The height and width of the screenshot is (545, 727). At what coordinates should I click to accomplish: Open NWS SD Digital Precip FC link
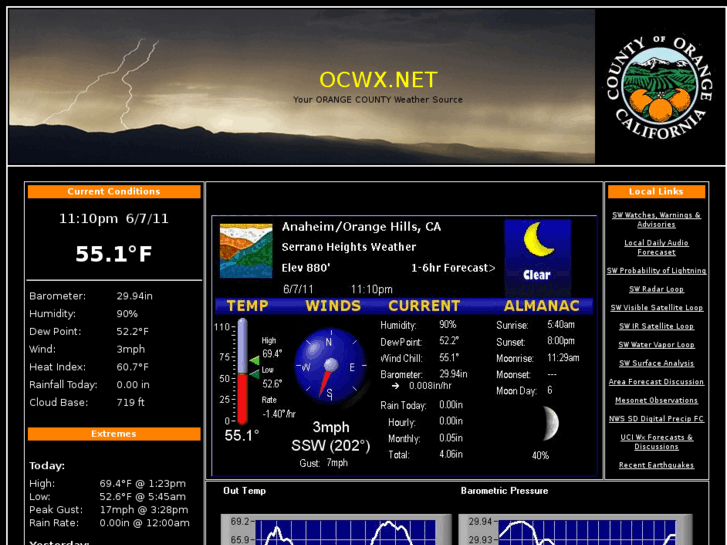pyautogui.click(x=656, y=419)
